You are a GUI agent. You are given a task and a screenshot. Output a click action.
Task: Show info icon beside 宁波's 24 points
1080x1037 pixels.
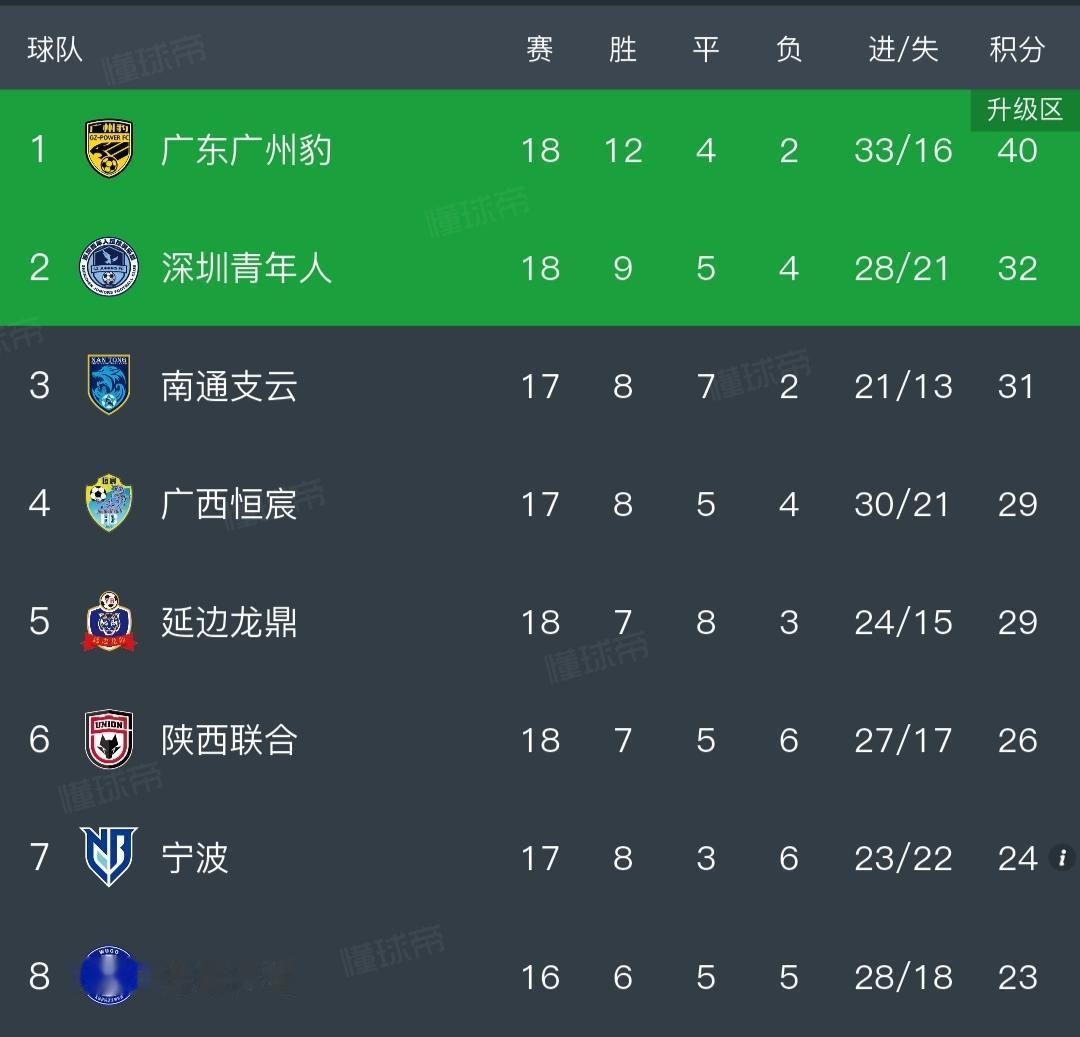click(x=1061, y=858)
